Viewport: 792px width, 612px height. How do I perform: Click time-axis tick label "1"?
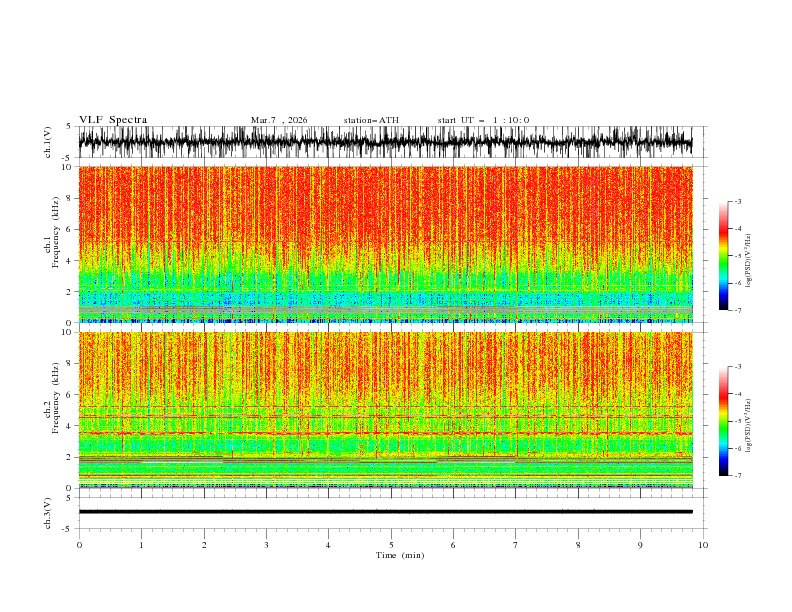141,545
